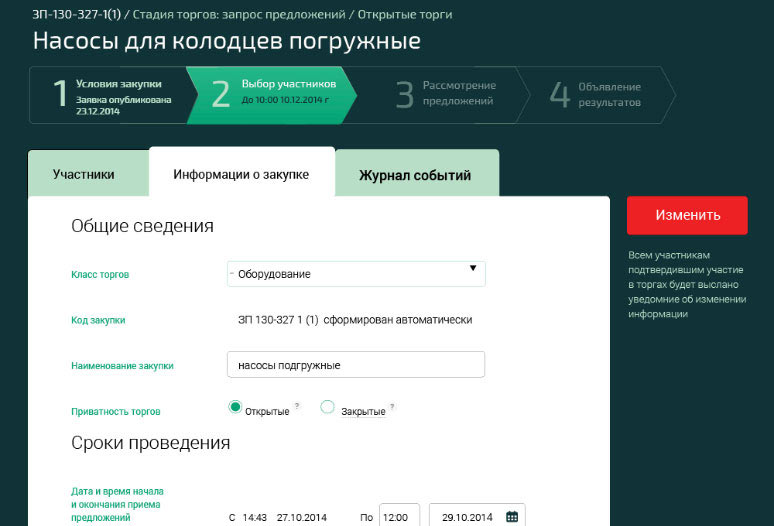Screen dimensions: 774x526
Task: Click the help icon next to Открытые
Action: (297, 406)
